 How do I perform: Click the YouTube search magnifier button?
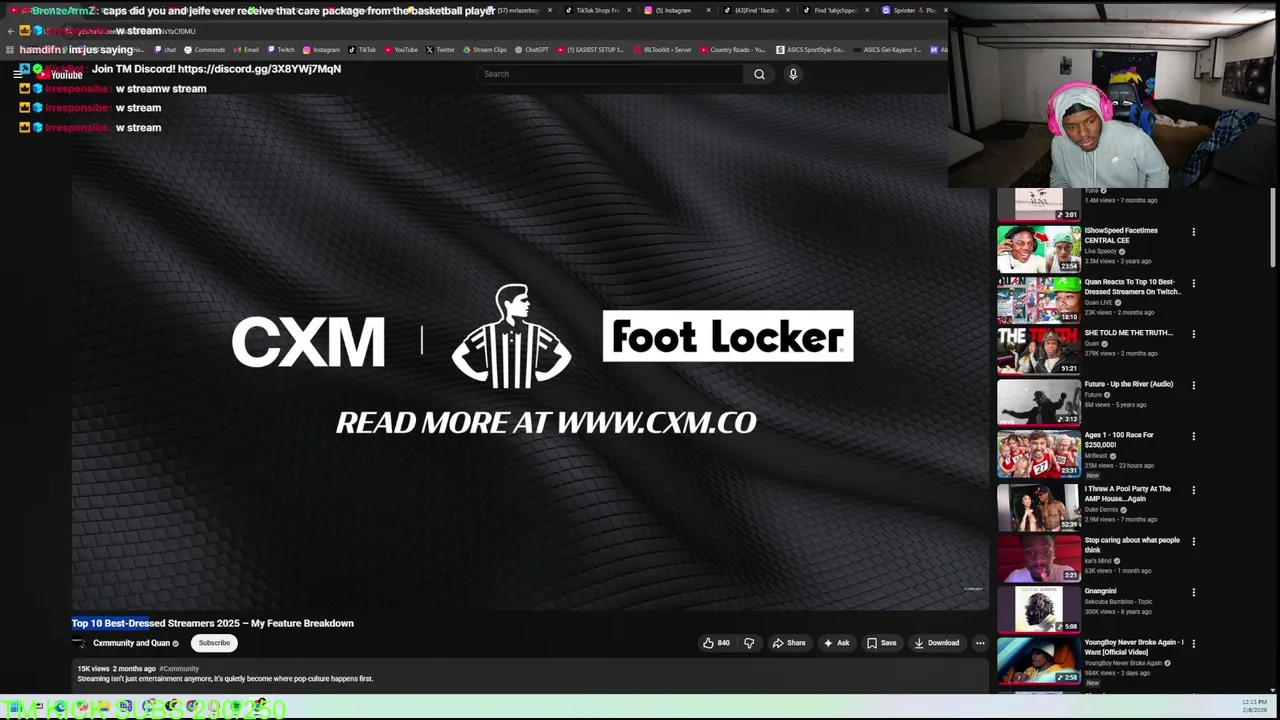pyautogui.click(x=759, y=74)
